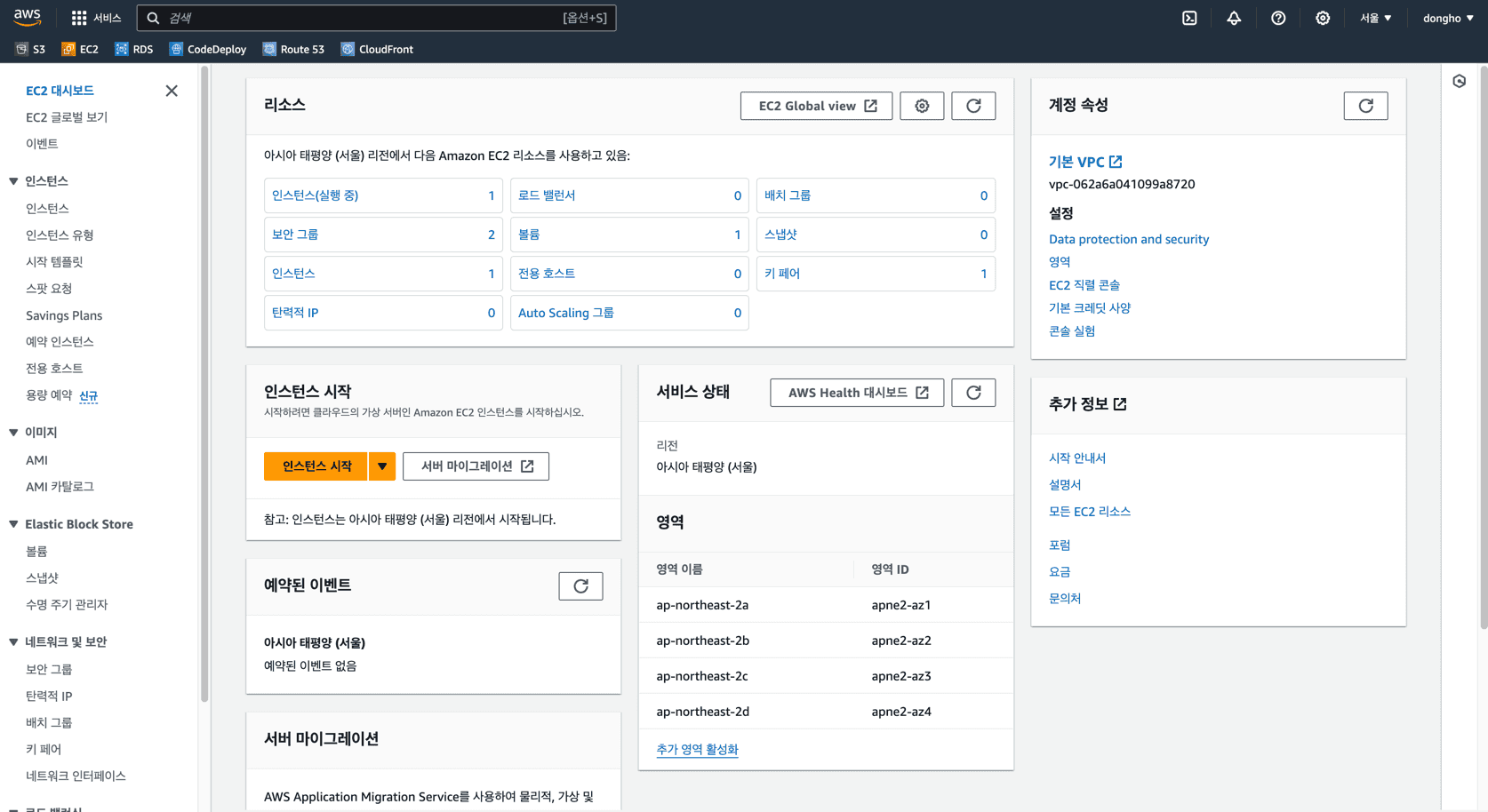1488x812 pixels.
Task: Open the 기본 VPC link
Action: [x=1085, y=162]
